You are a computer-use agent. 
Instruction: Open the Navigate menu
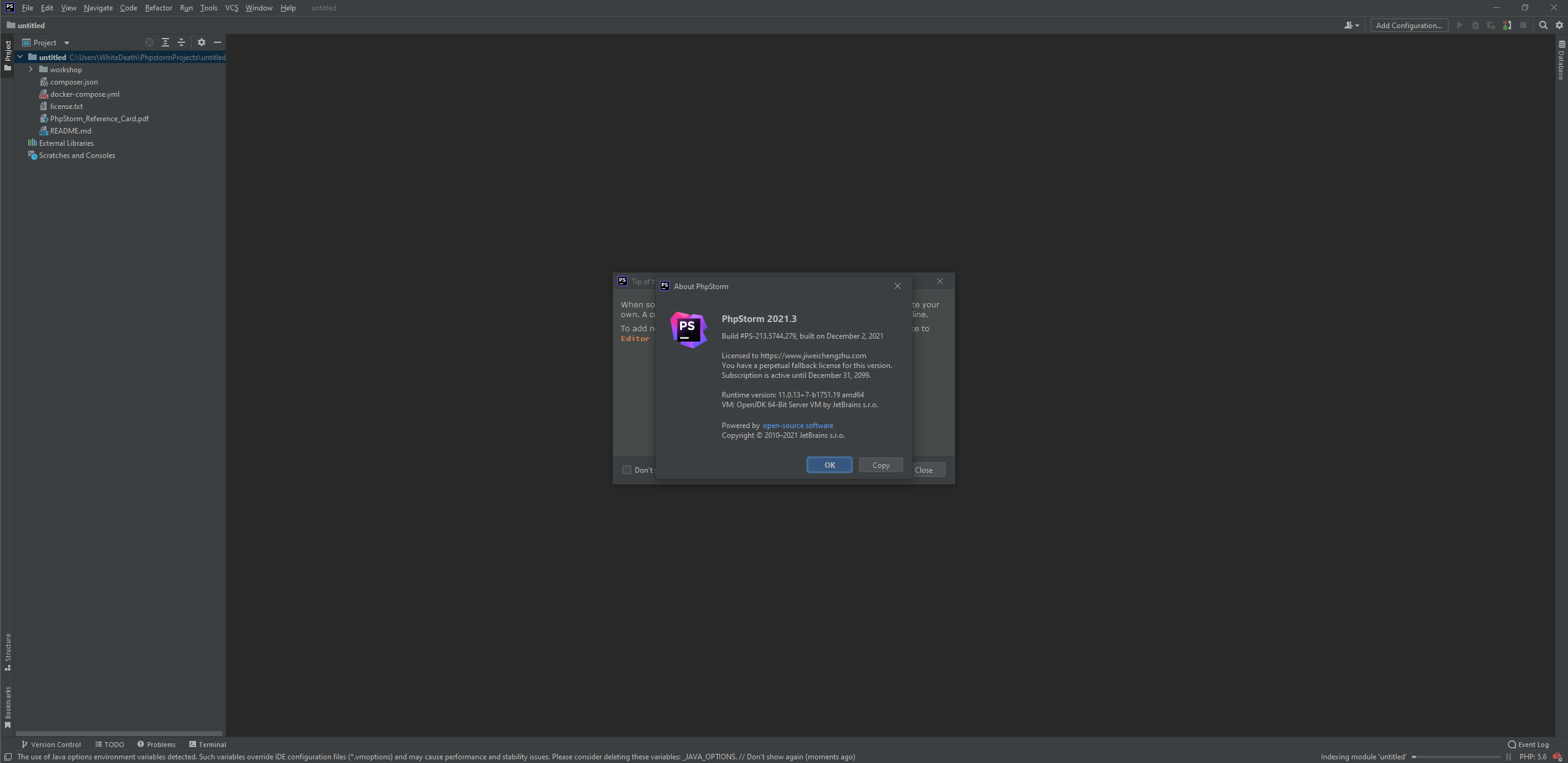98,8
